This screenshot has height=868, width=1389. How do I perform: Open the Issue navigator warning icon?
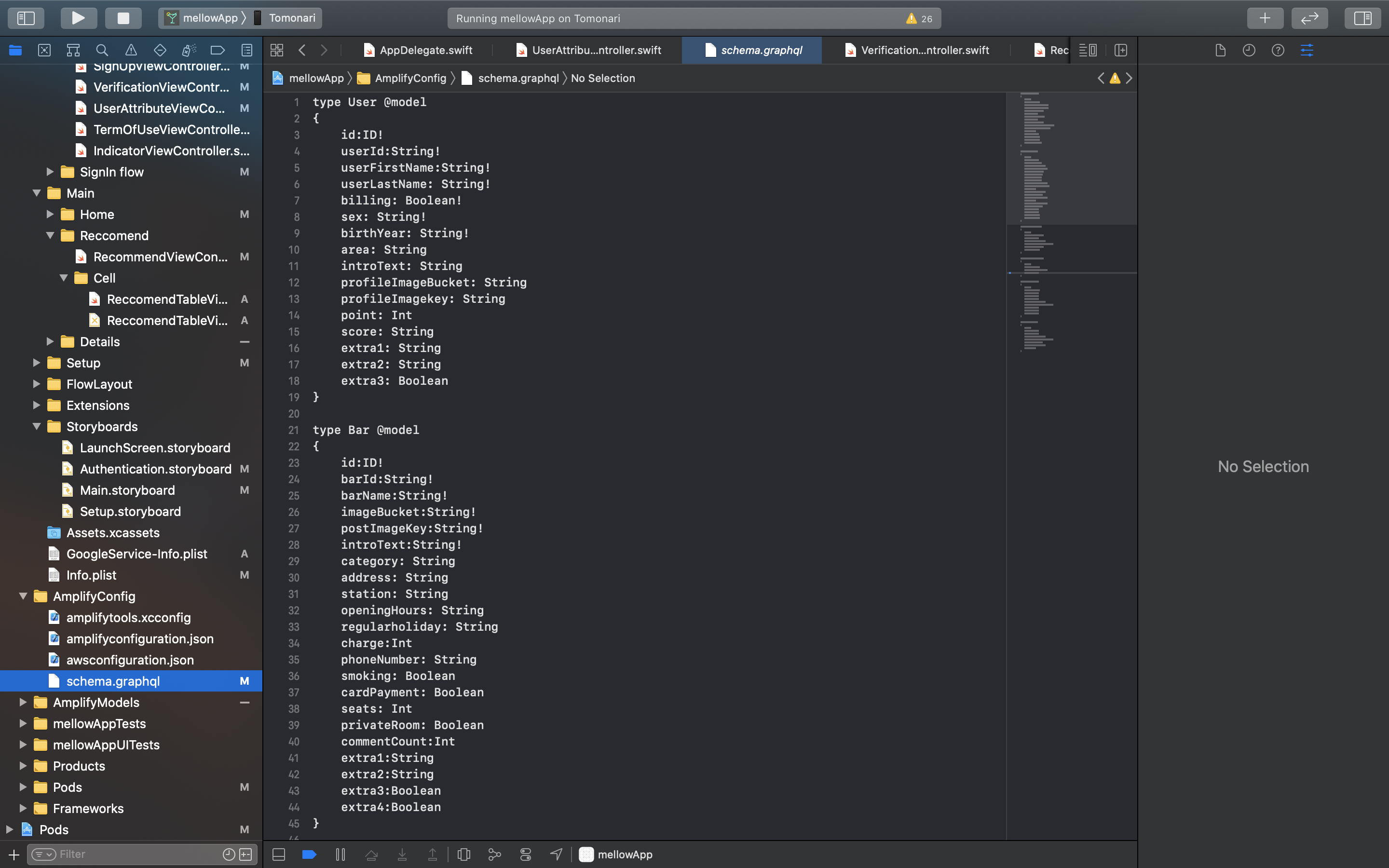[131, 50]
